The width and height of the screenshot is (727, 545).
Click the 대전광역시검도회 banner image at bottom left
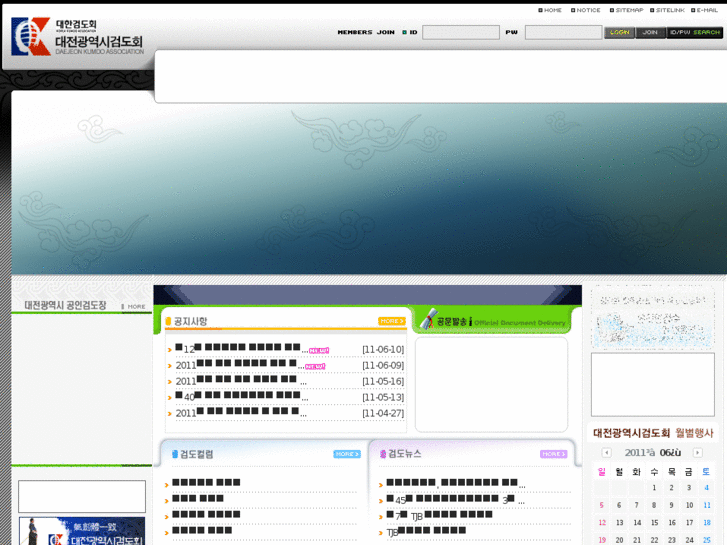pyautogui.click(x=82, y=531)
